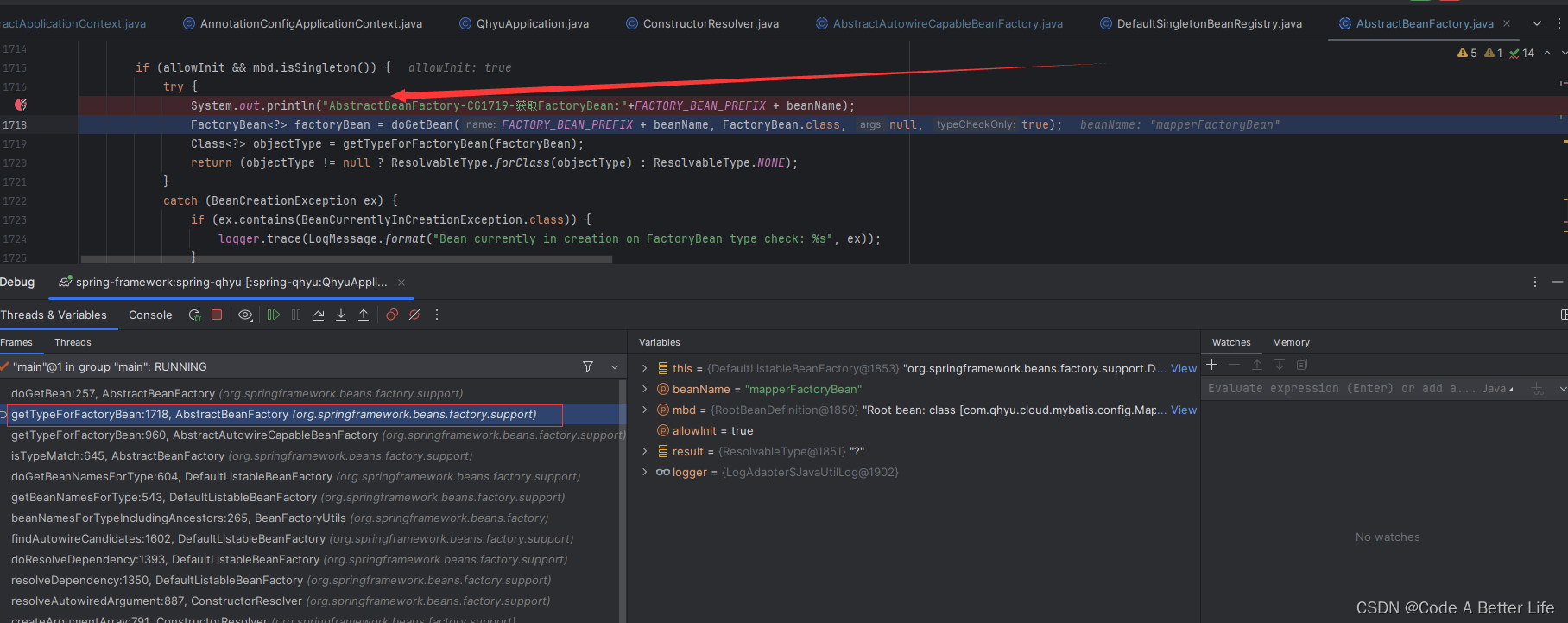The height and width of the screenshot is (623, 1568).
Task: Step over the current line
Action: click(x=319, y=315)
